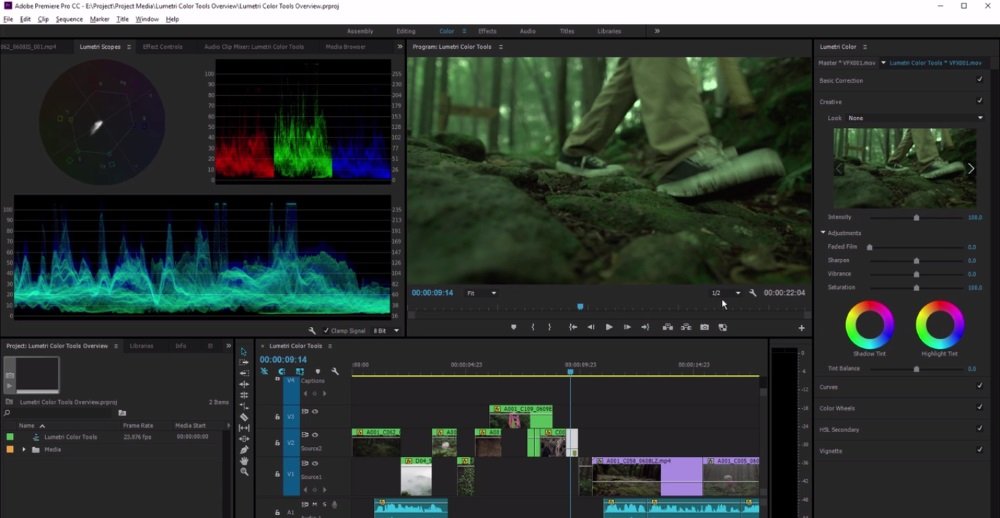Image resolution: width=1000 pixels, height=518 pixels.
Task: Toggle Creative section checkbox
Action: (x=980, y=101)
